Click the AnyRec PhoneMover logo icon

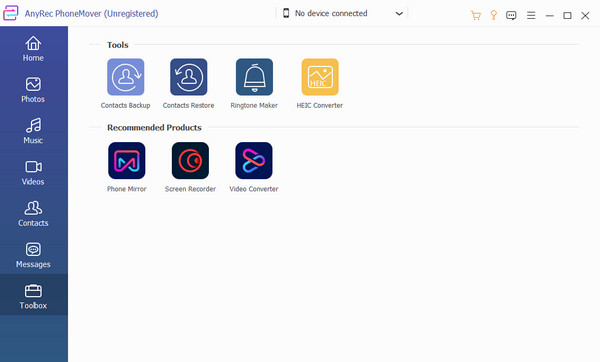click(x=11, y=13)
